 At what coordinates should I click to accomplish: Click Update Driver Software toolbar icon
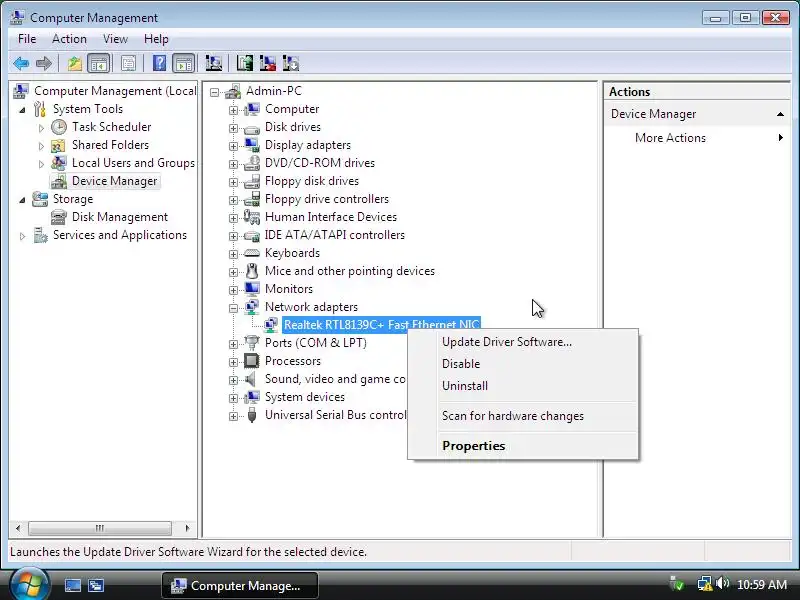[245, 63]
